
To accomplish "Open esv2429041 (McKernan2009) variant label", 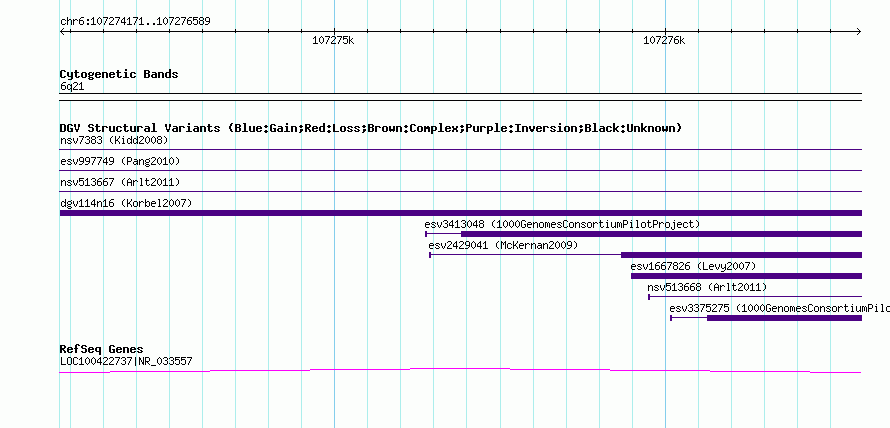I will 503,245.
